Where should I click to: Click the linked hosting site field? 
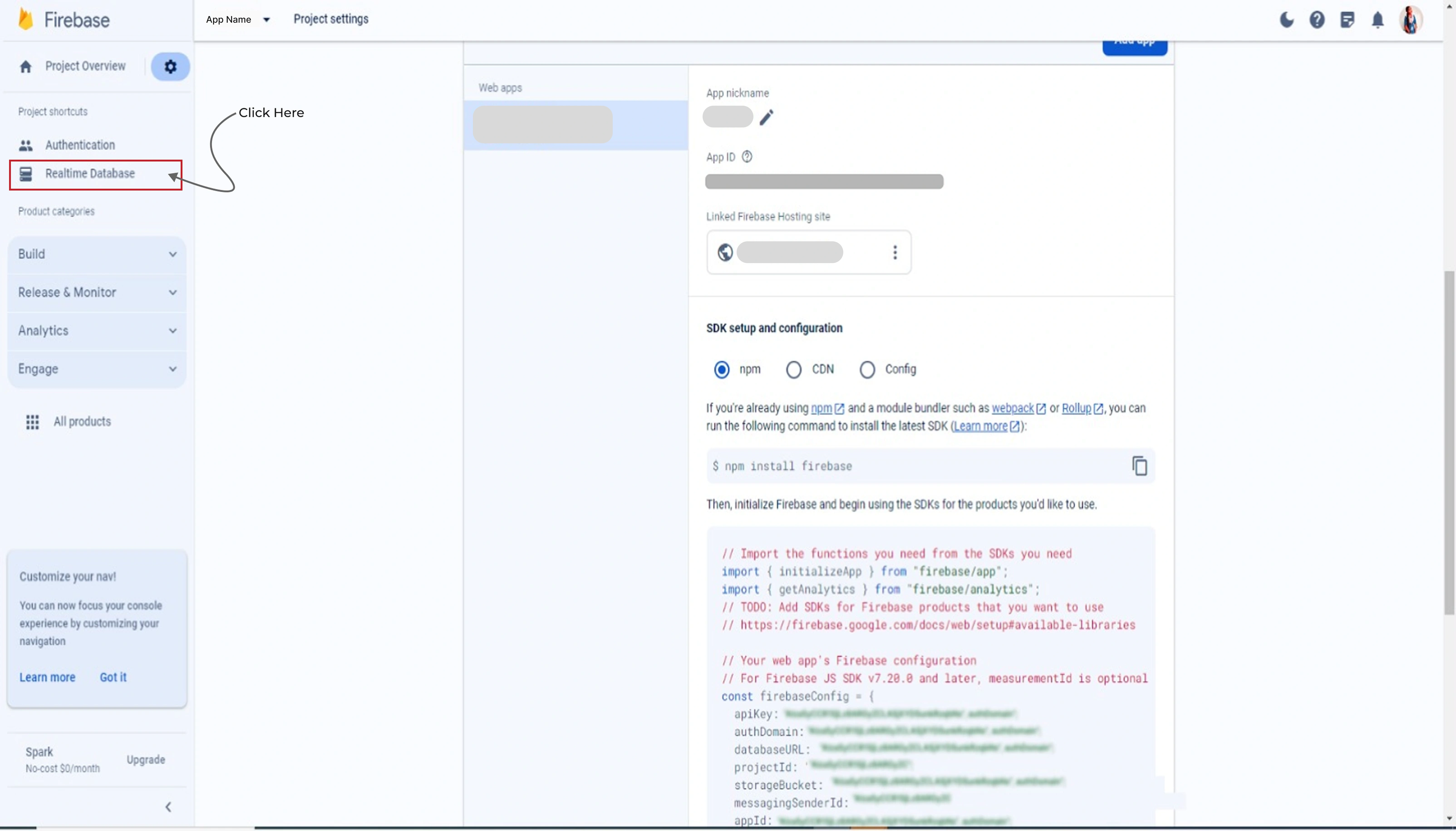pos(809,252)
